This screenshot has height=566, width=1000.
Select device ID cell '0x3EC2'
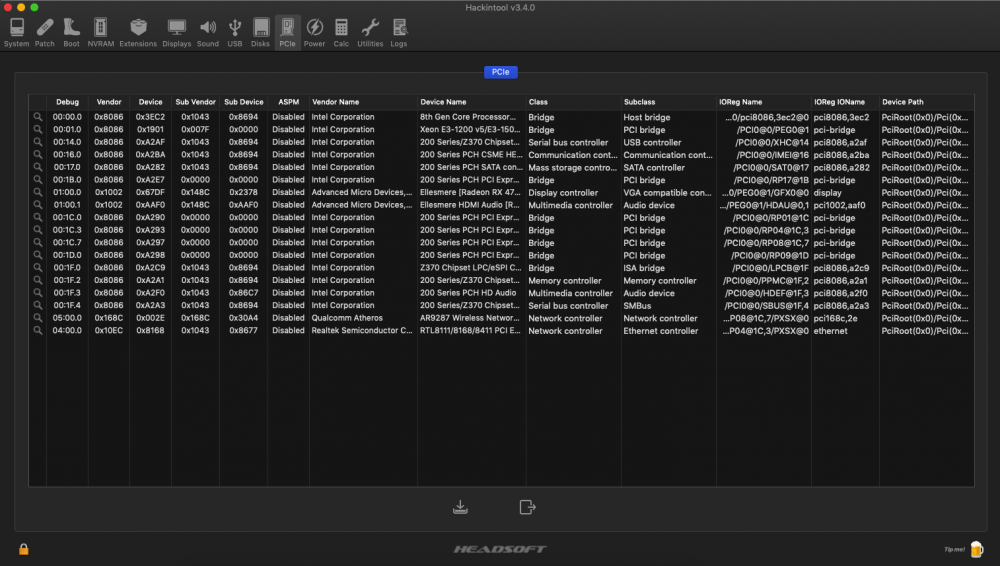point(151,117)
